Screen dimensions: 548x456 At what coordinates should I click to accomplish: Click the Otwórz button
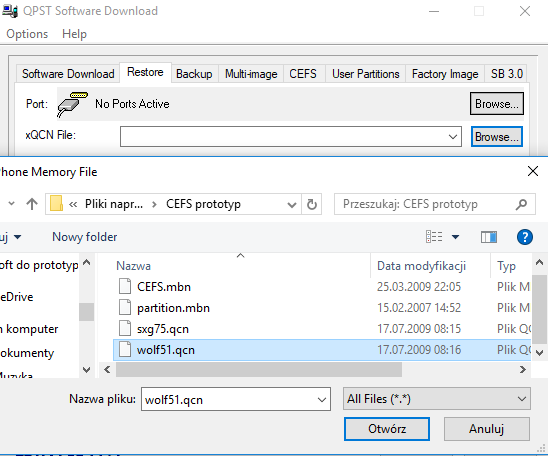(x=387, y=429)
